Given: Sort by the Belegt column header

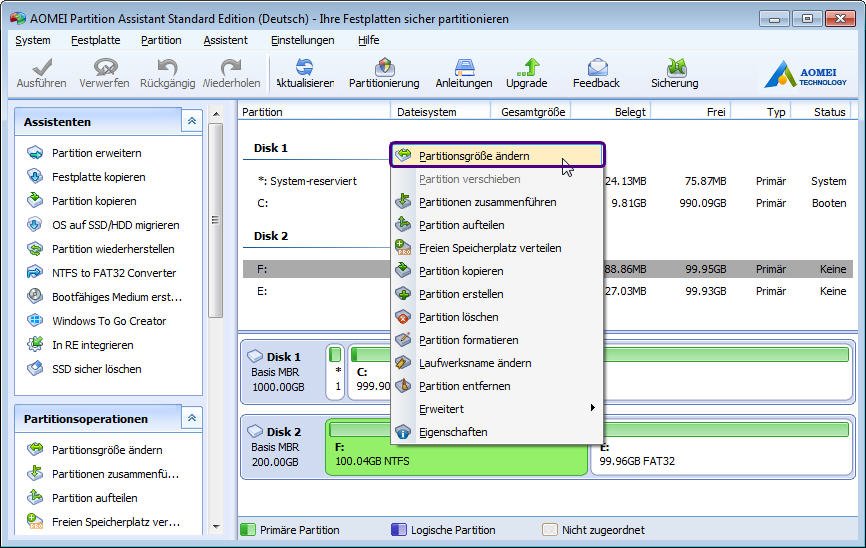Looking at the screenshot, I should [x=610, y=112].
